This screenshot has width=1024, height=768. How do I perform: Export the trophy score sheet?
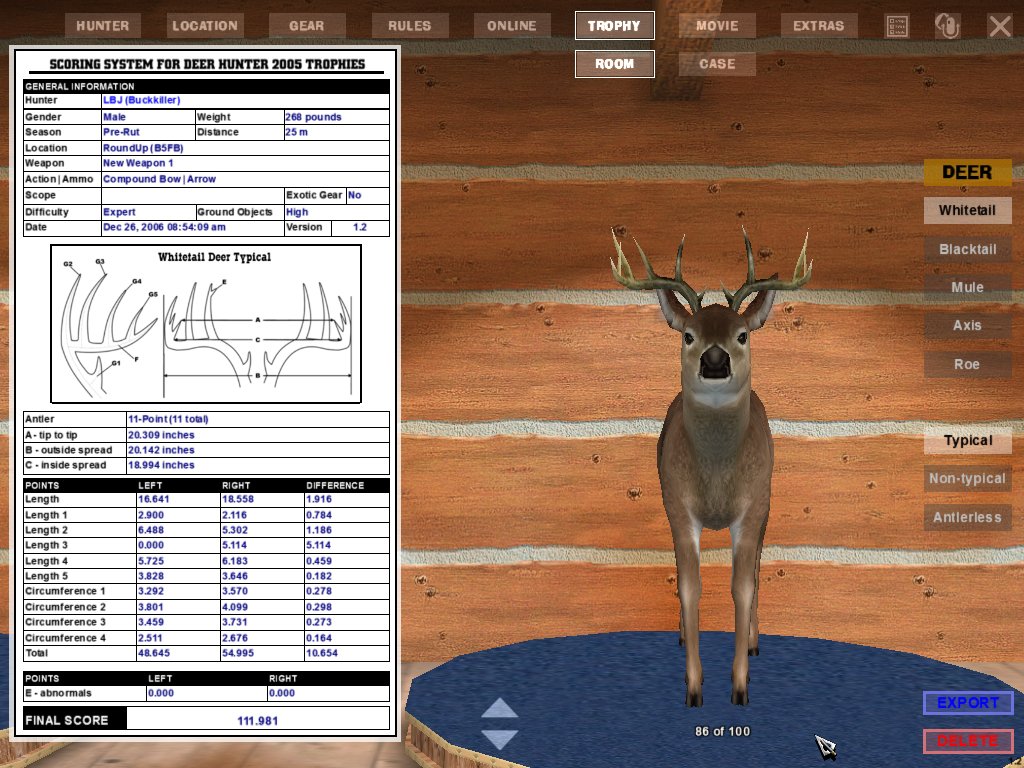pos(968,703)
